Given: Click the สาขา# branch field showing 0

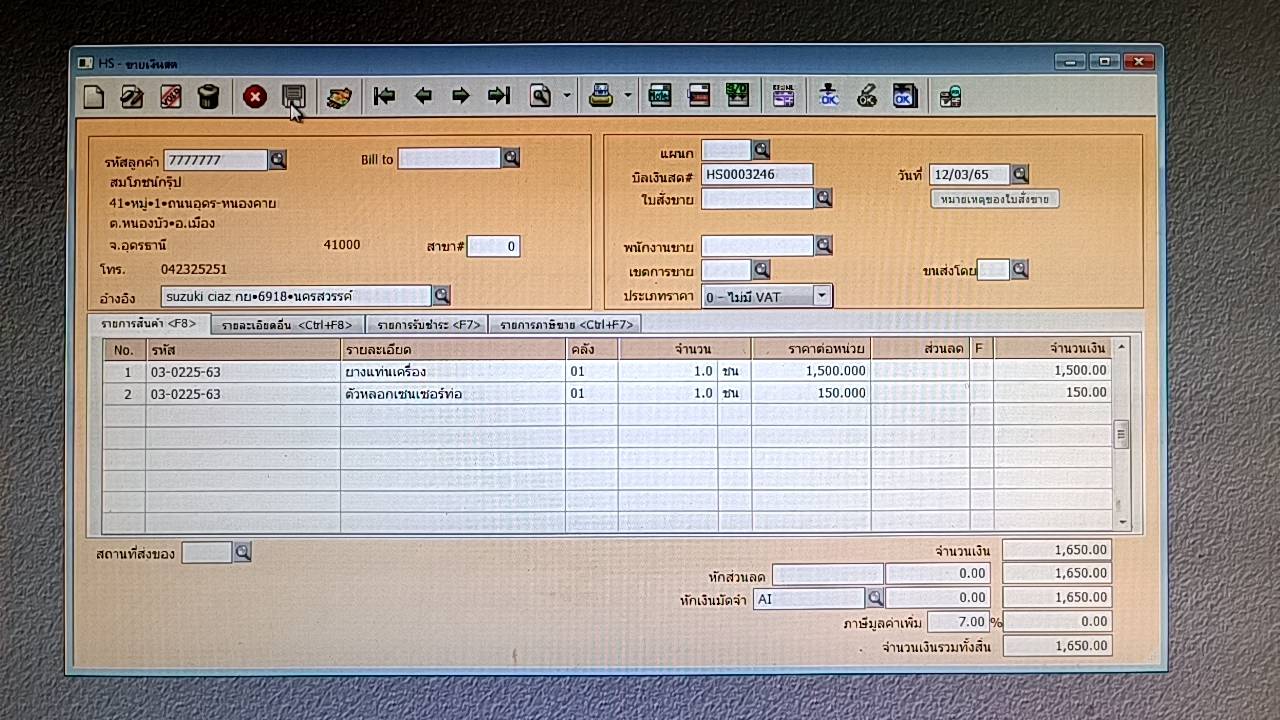Looking at the screenshot, I should [x=494, y=246].
